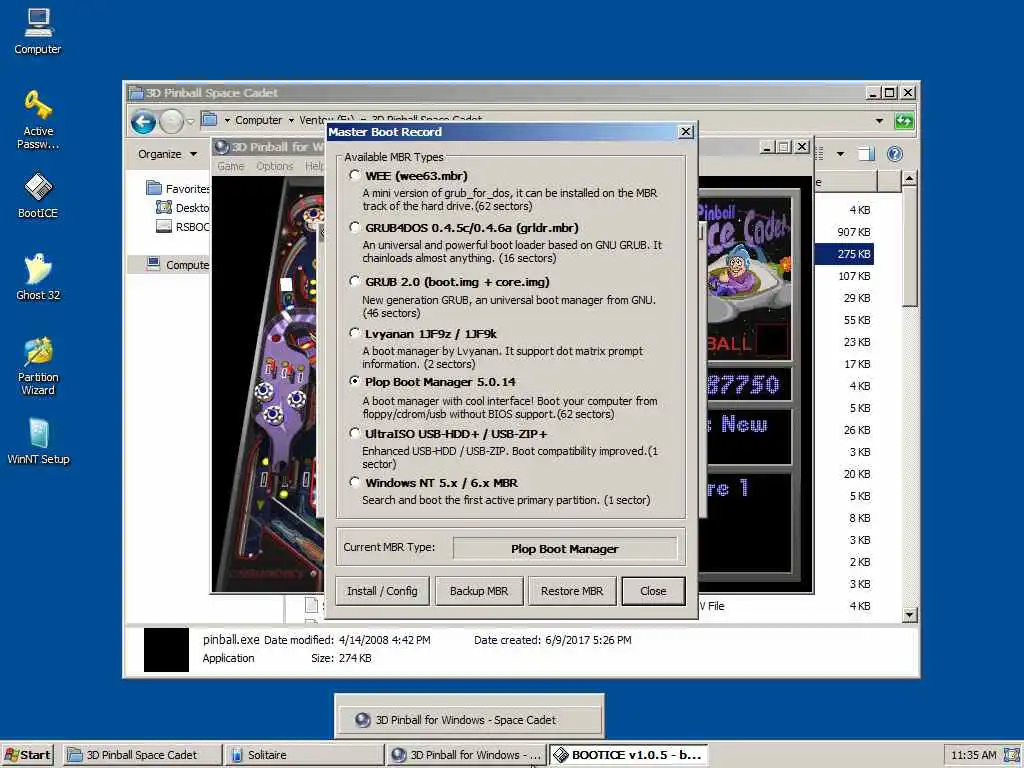Click the 107 KB size cell
The height and width of the screenshot is (768, 1024).
[x=854, y=276]
